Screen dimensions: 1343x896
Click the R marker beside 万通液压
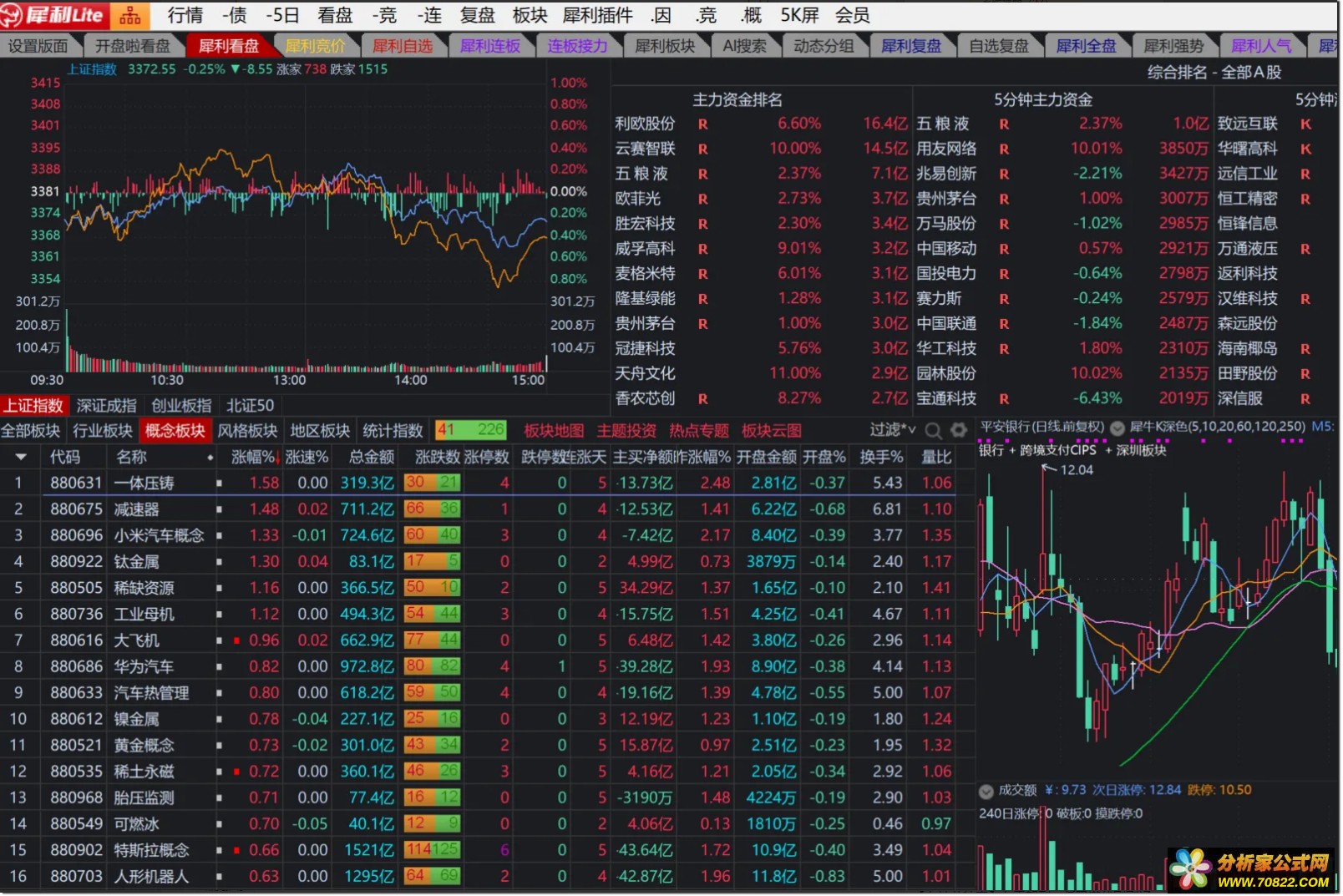(1305, 249)
